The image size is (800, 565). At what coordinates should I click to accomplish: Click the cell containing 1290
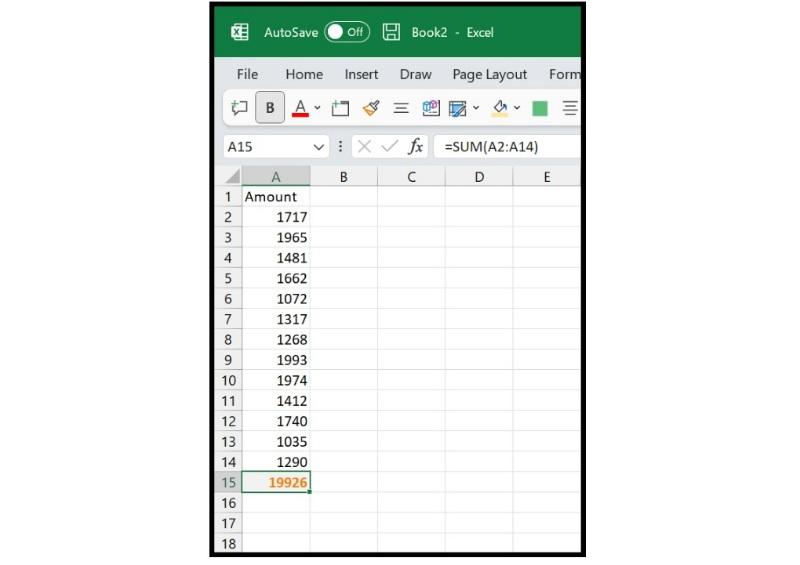coord(276,462)
